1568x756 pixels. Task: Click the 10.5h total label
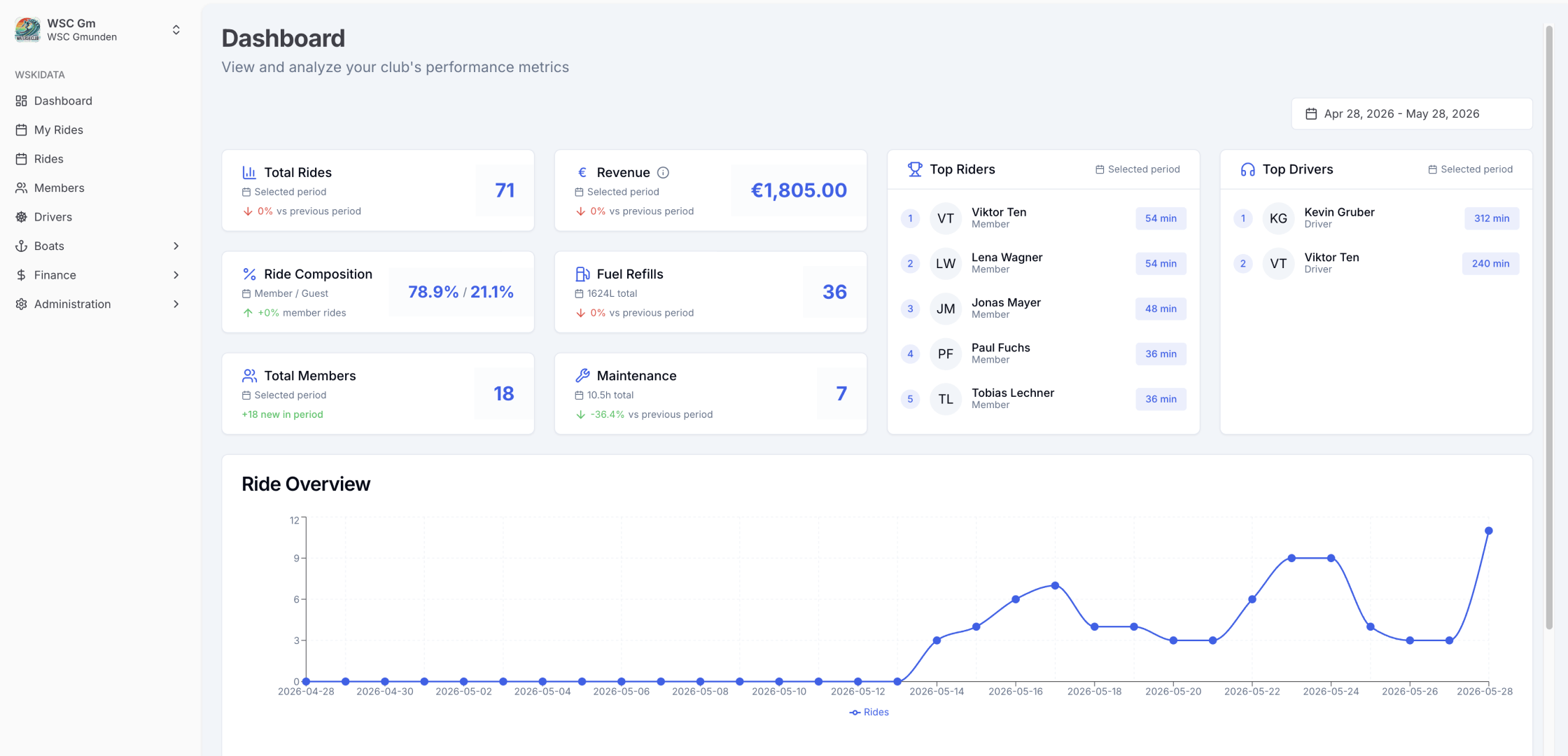(x=610, y=395)
